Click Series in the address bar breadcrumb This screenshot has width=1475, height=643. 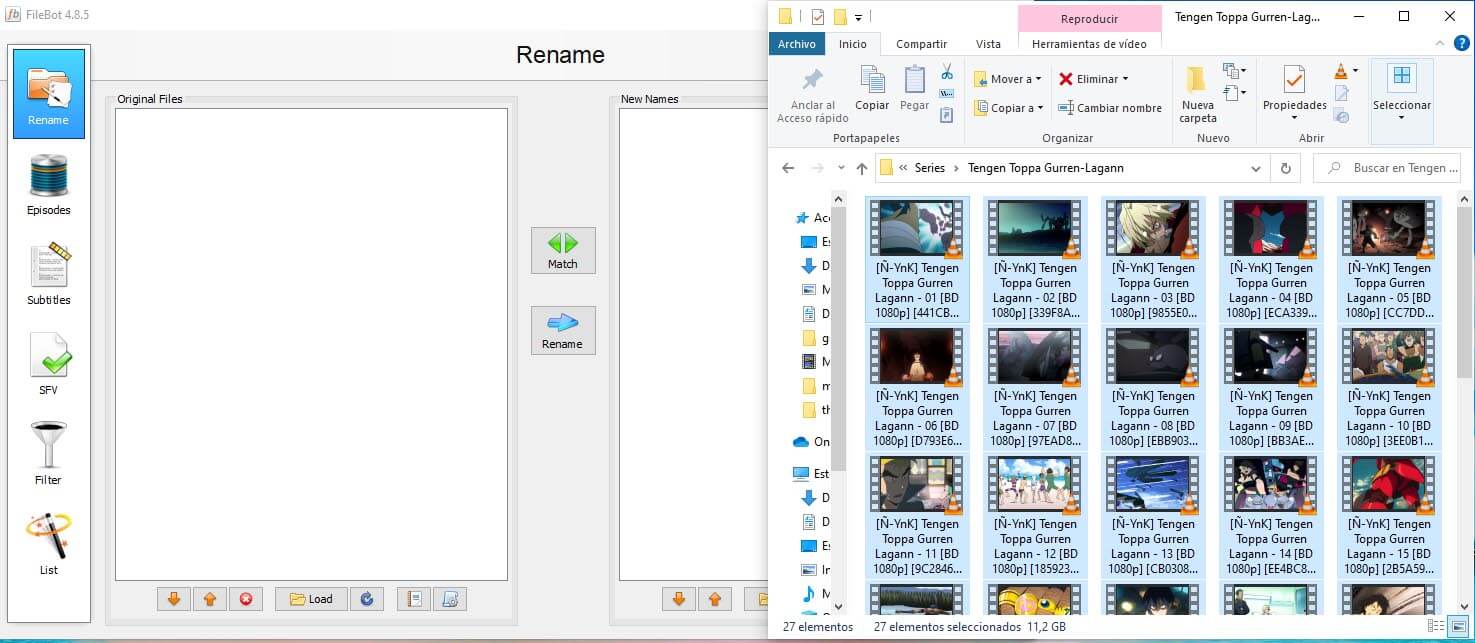(x=930, y=168)
